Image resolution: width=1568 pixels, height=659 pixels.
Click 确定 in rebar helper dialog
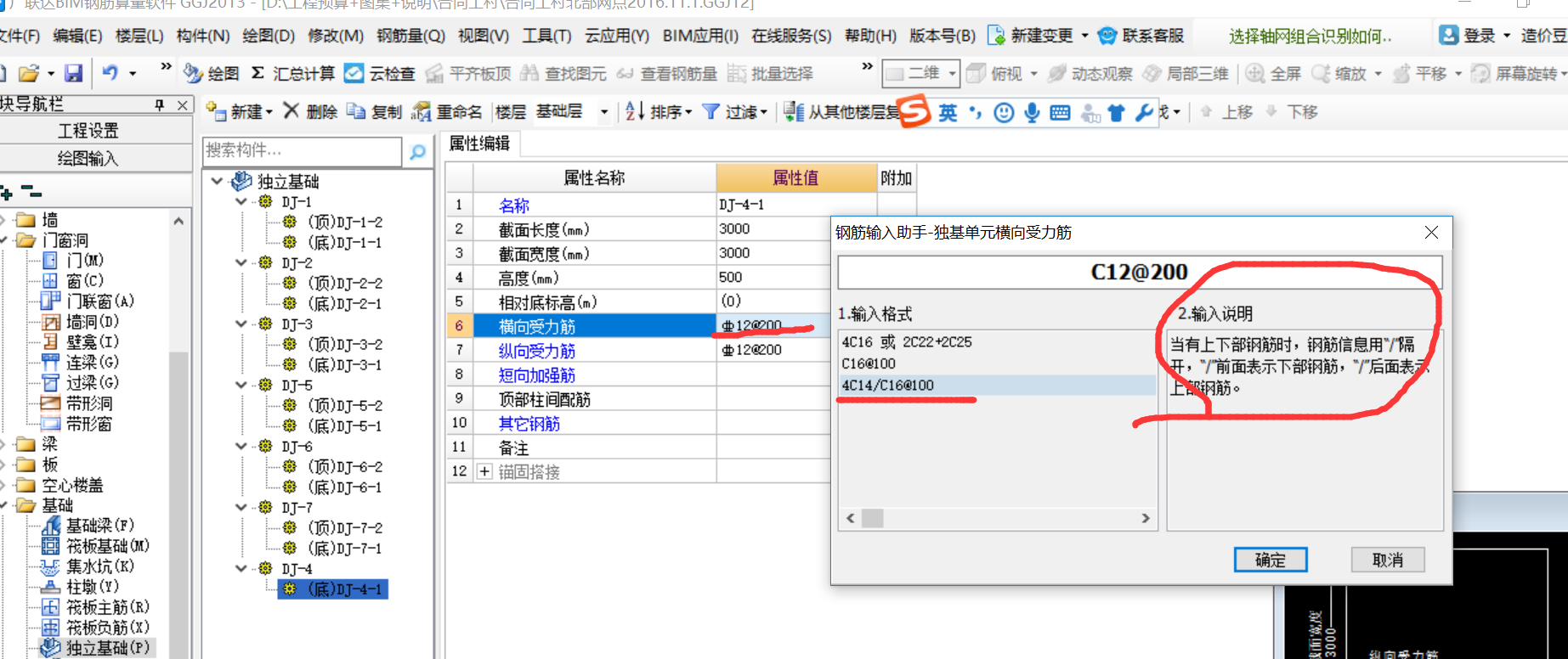tap(1271, 560)
